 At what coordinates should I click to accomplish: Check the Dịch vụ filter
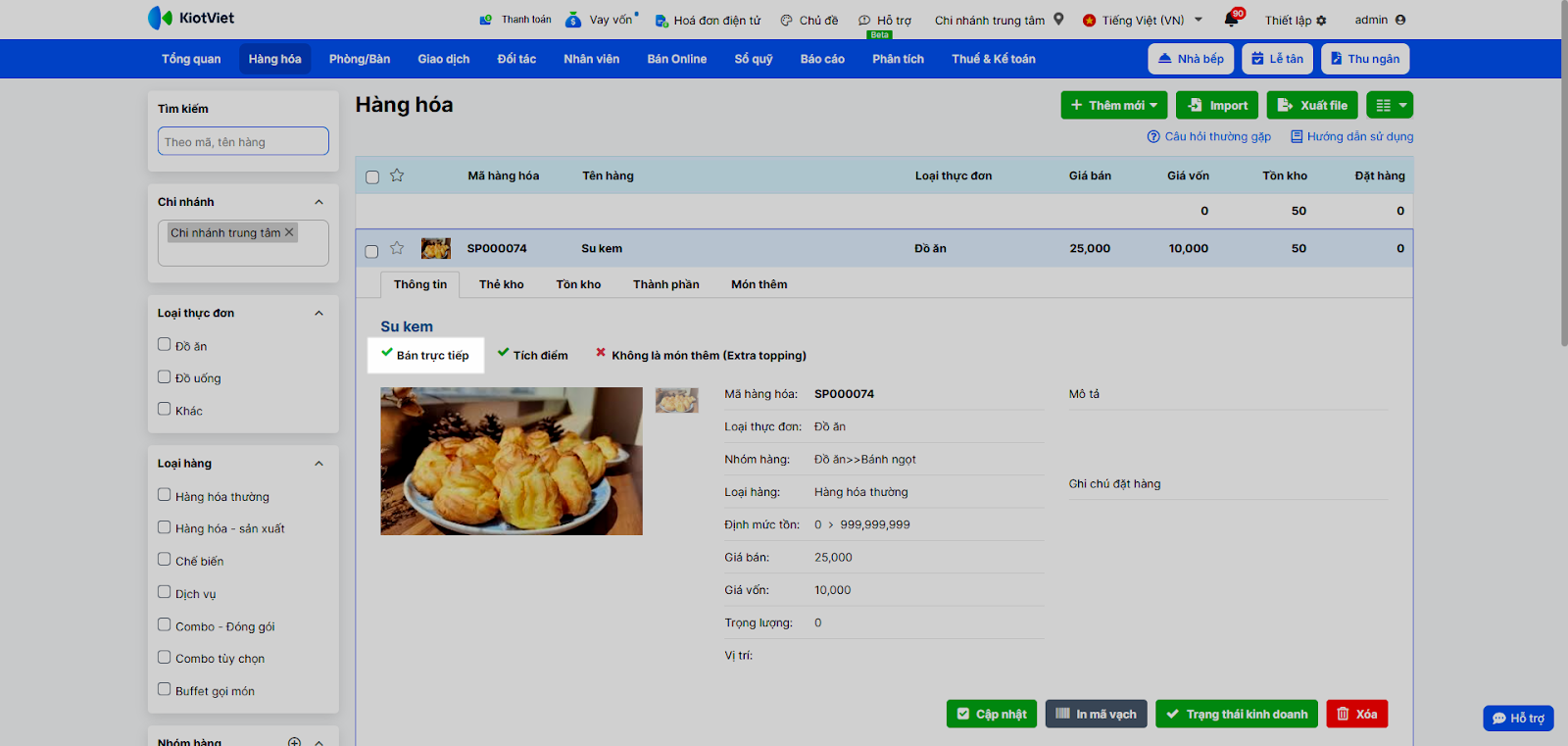pos(165,592)
